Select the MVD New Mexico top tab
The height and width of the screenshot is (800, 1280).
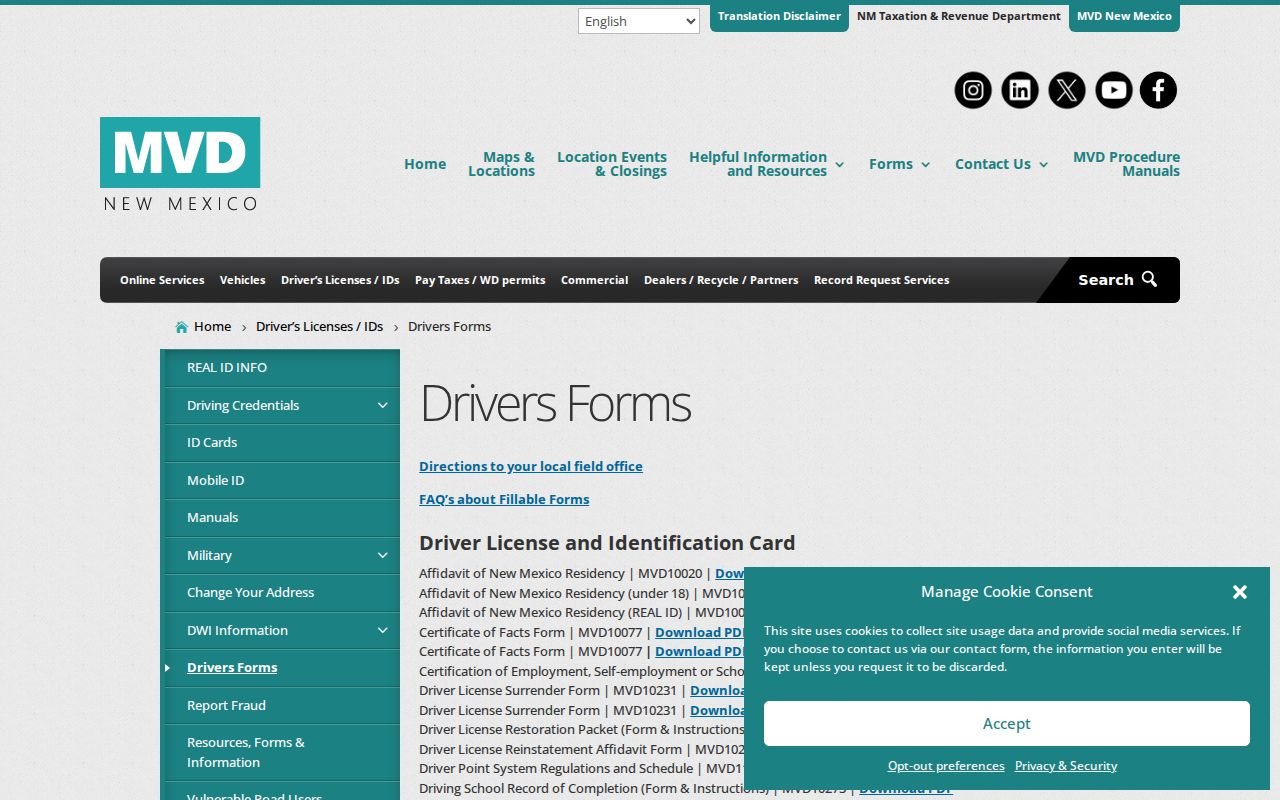(x=1124, y=17)
